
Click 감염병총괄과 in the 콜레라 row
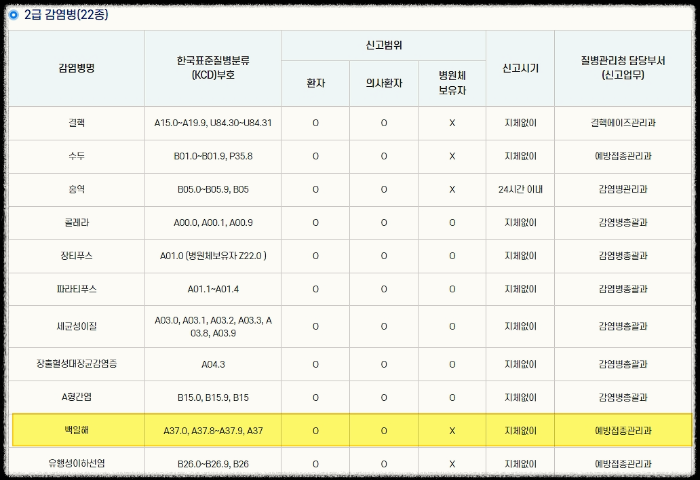point(623,222)
